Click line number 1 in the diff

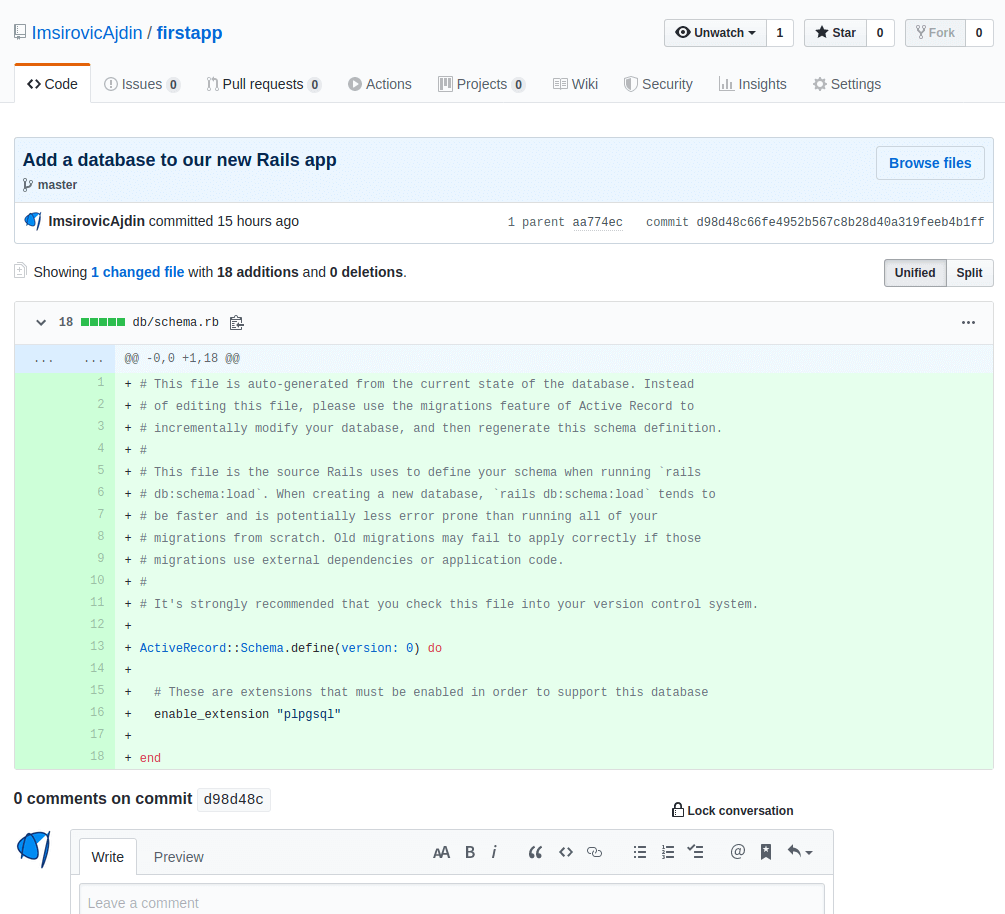pos(101,382)
